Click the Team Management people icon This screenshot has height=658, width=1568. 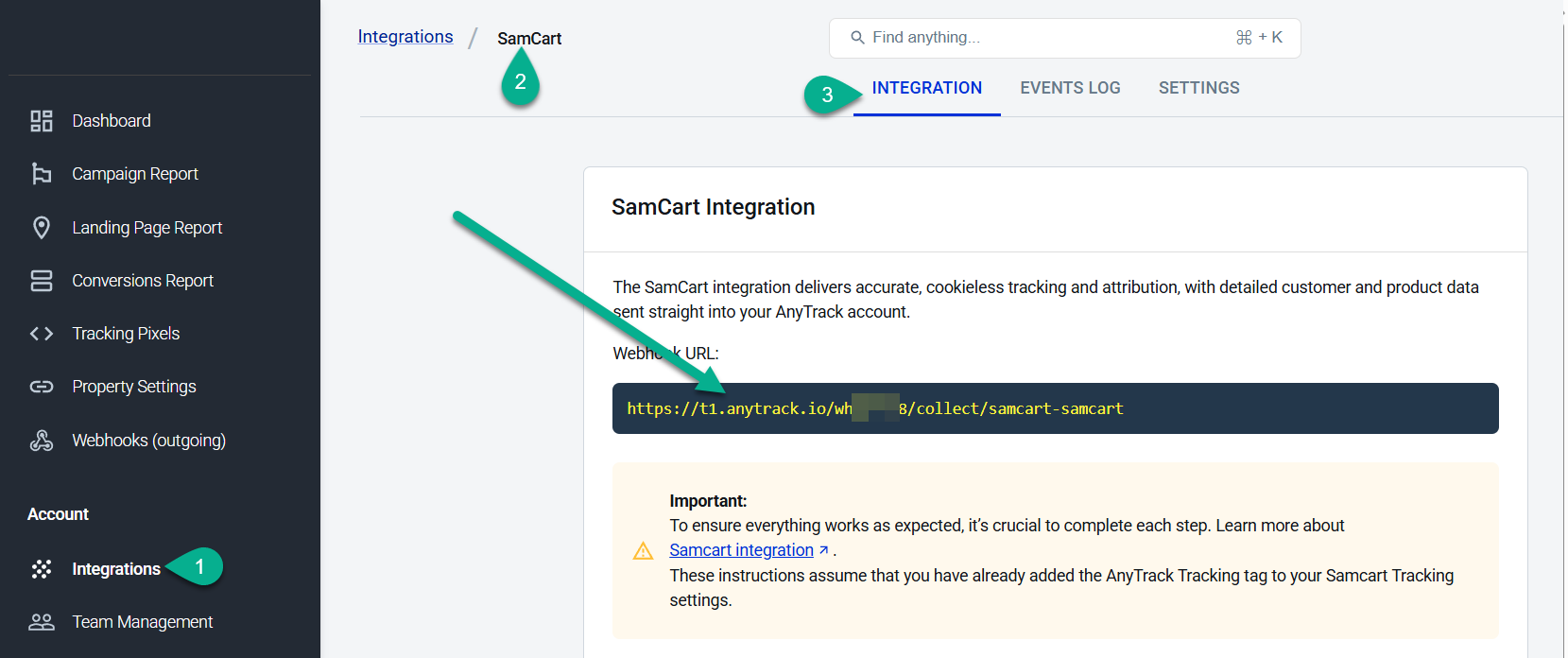tap(41, 622)
